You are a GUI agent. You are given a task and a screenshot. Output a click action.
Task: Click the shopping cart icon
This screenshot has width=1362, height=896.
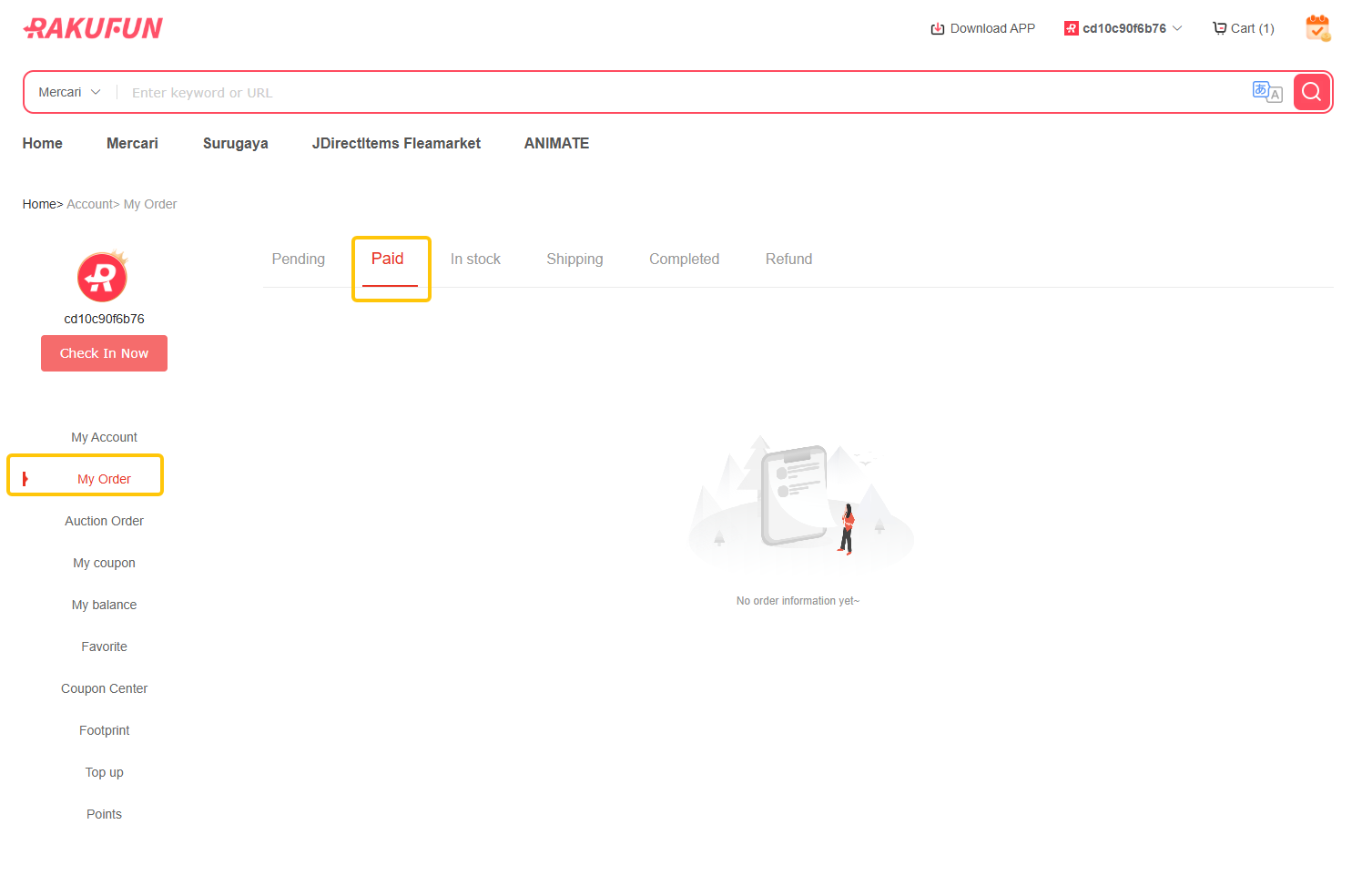tap(1219, 28)
